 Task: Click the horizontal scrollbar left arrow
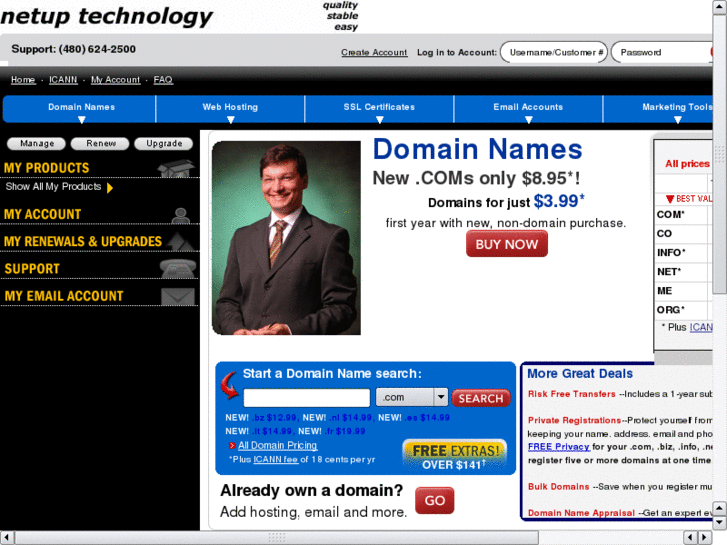click(x=7, y=538)
